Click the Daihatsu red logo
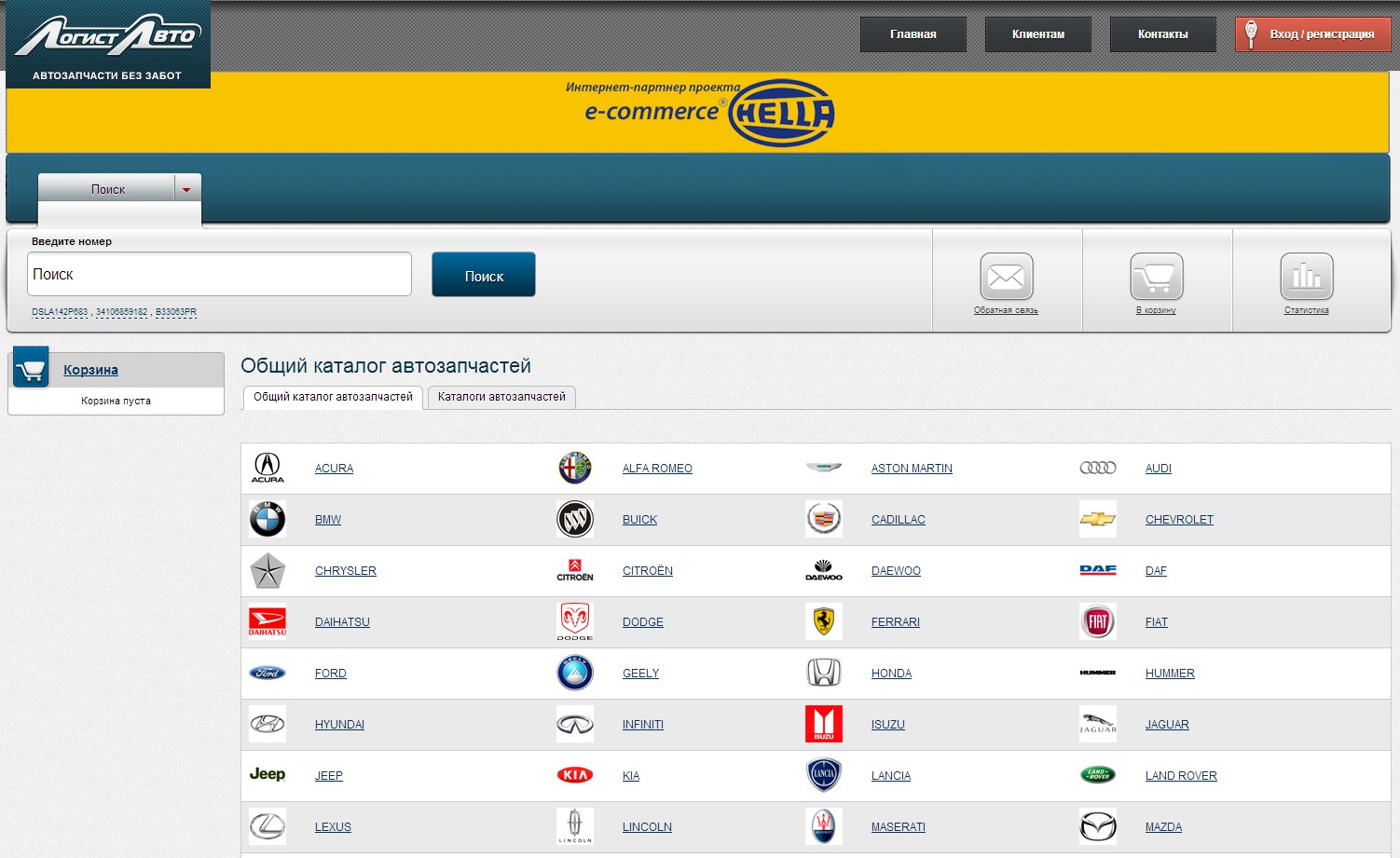This screenshot has width=1400, height=858. point(268,621)
